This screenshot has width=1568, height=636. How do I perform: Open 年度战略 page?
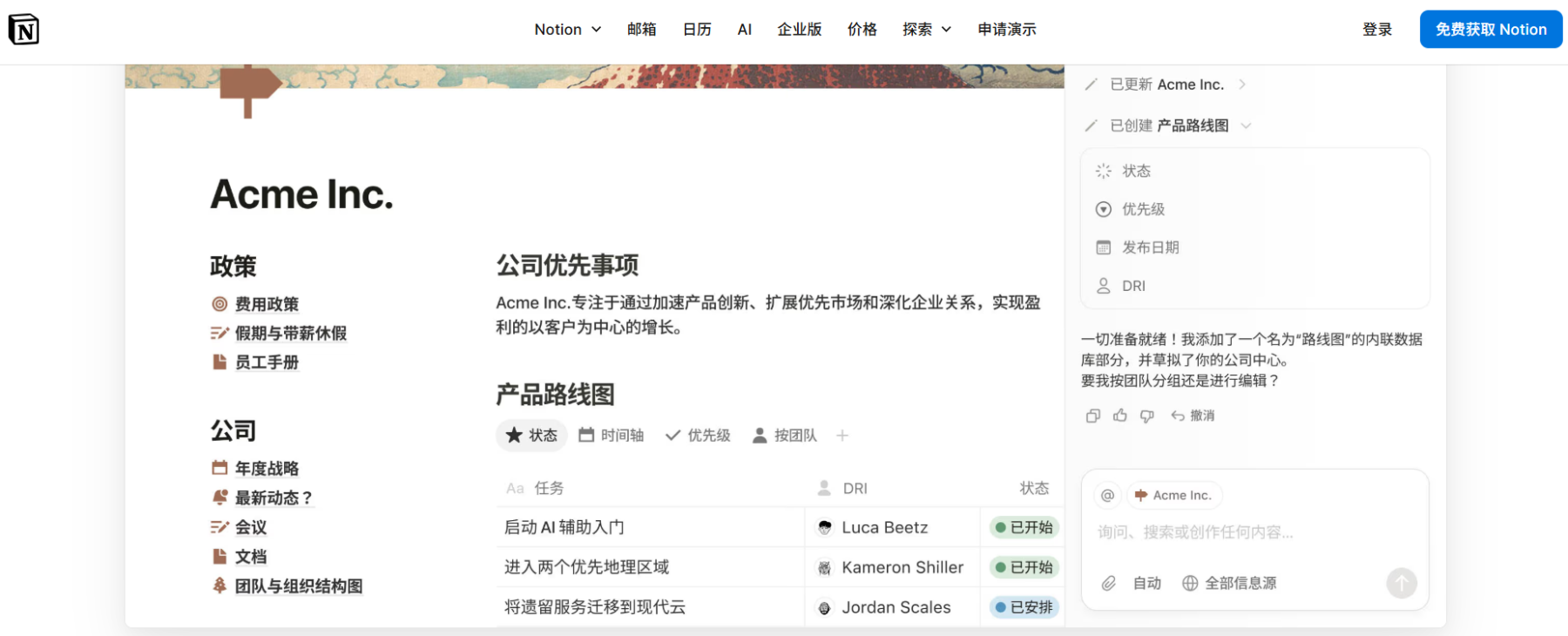click(x=267, y=469)
